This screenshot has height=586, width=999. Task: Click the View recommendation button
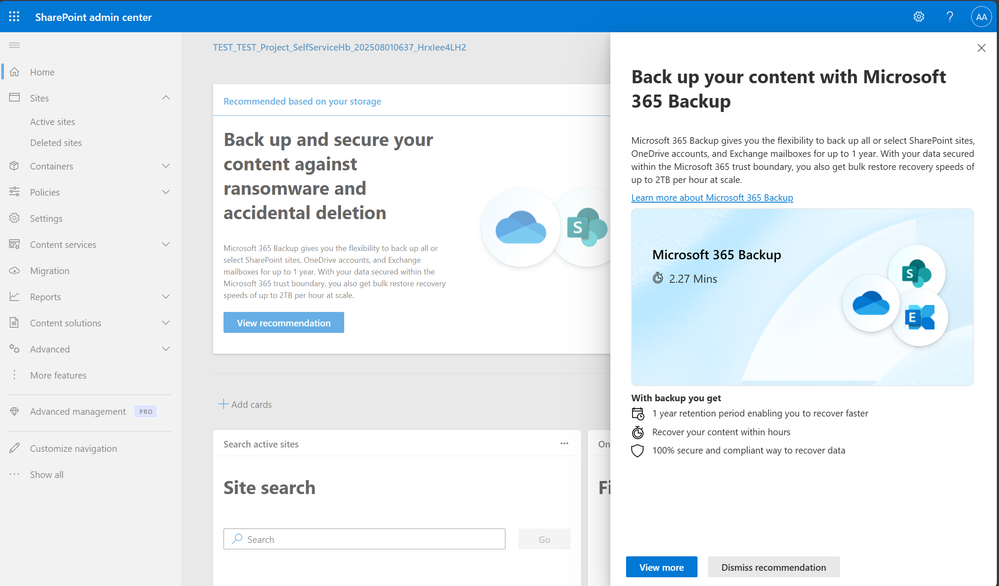(284, 322)
